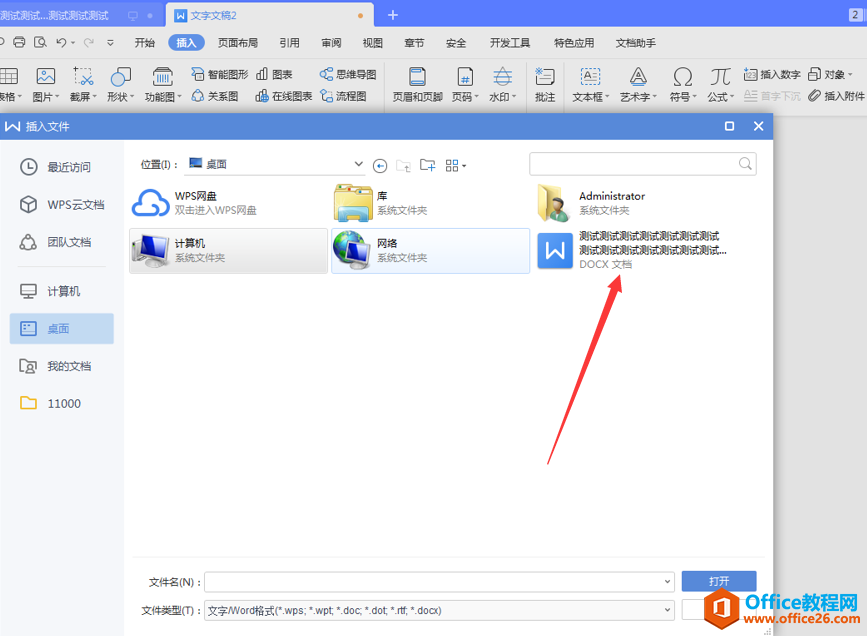Switch to the Developer Tools (开发工具) tab
This screenshot has width=867, height=636.
point(510,43)
